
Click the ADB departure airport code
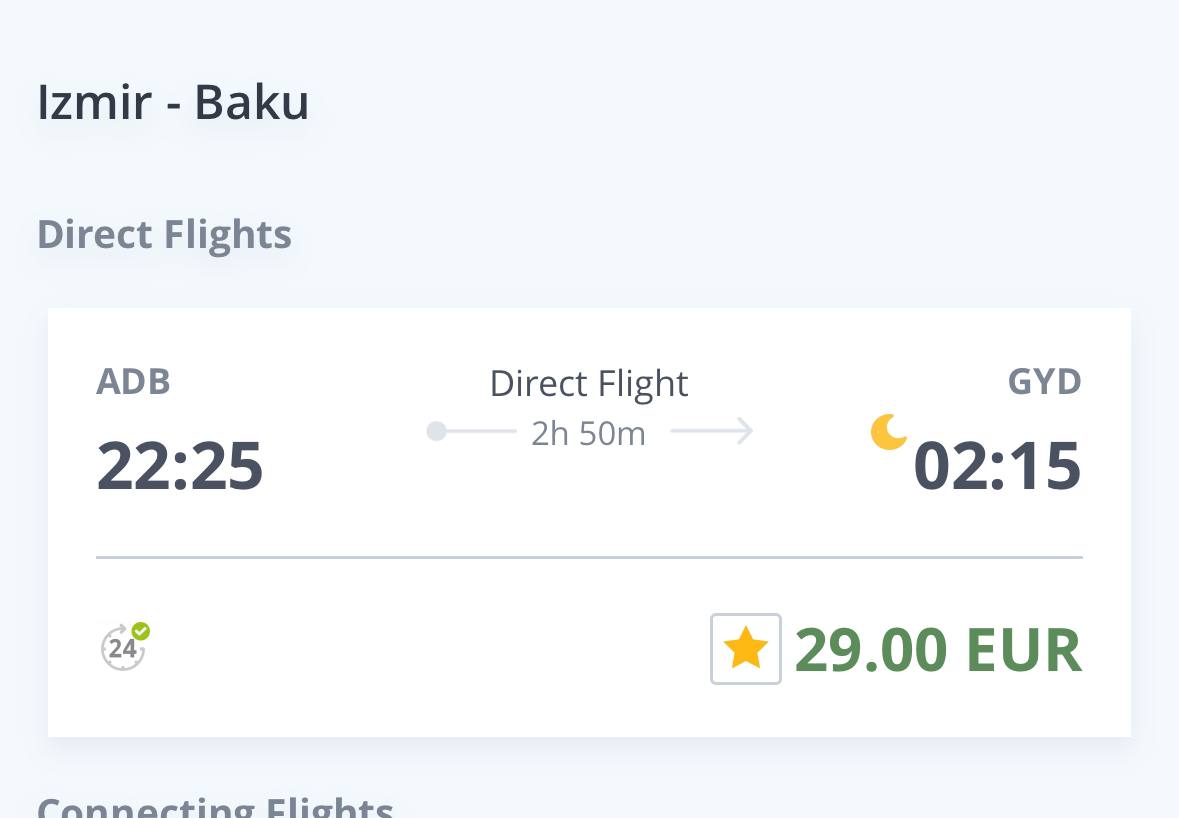[133, 382]
